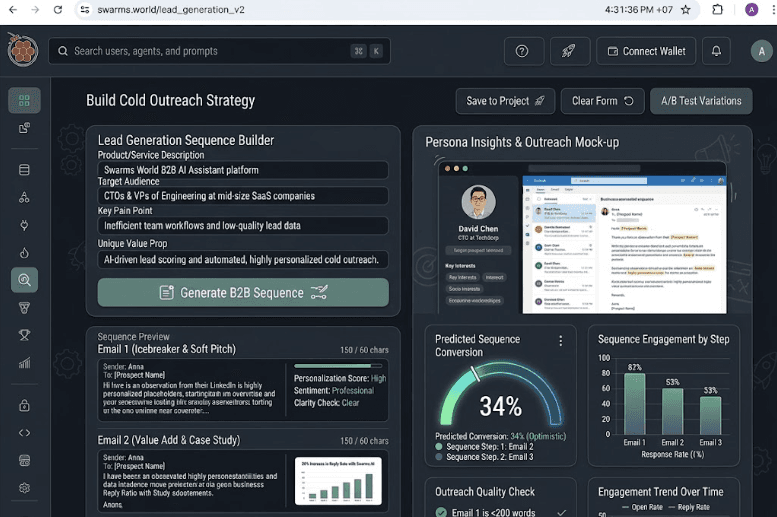
Task: Click the Email 3 engagement bar
Action: 710,415
